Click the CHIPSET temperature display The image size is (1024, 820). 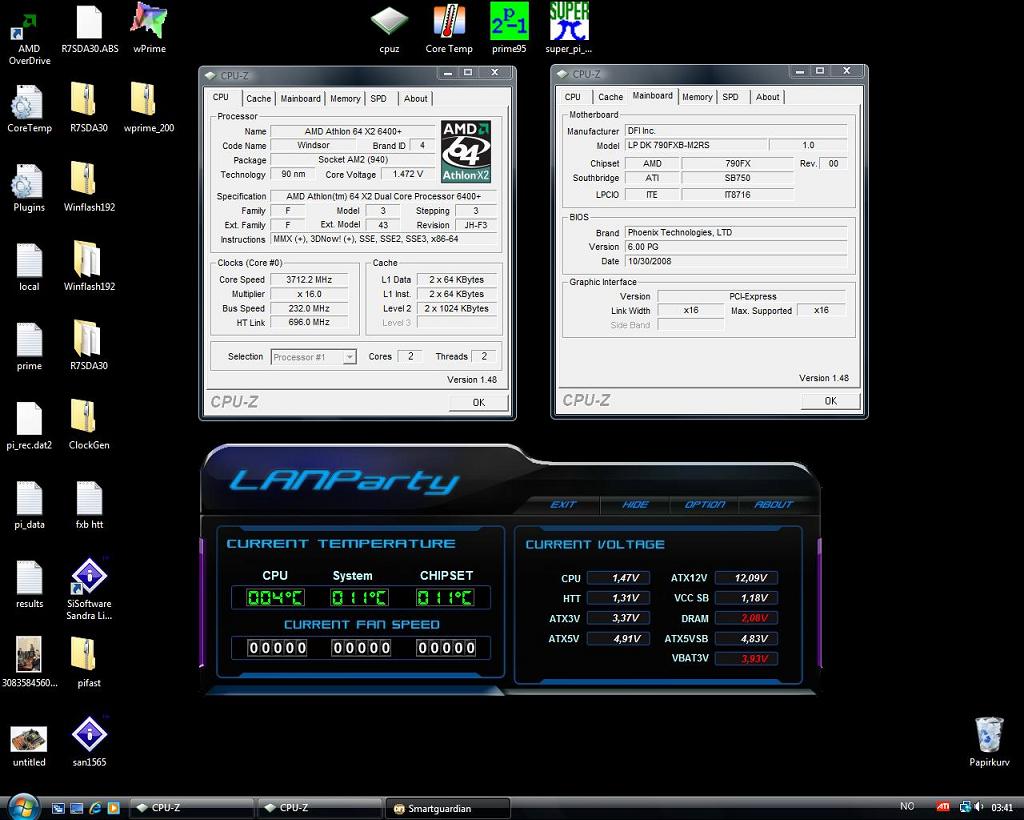pos(445,597)
